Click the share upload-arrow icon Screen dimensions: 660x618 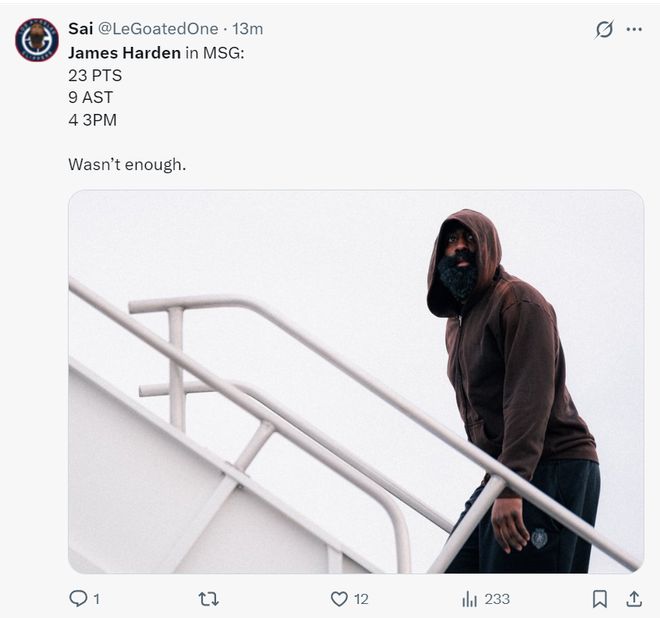point(633,598)
